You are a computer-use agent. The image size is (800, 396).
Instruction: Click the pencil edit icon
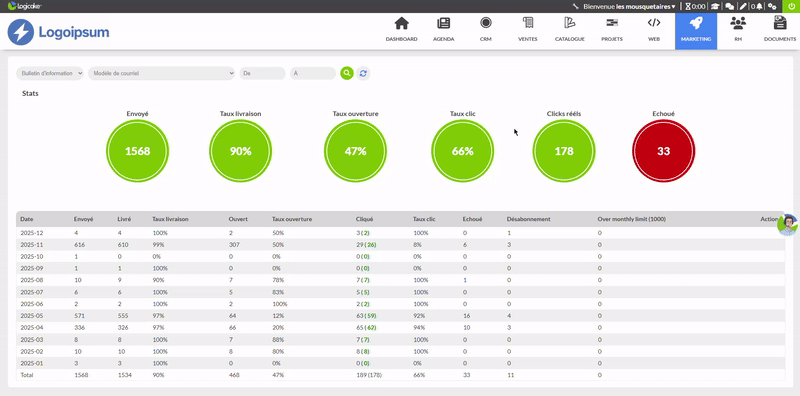(x=743, y=7)
